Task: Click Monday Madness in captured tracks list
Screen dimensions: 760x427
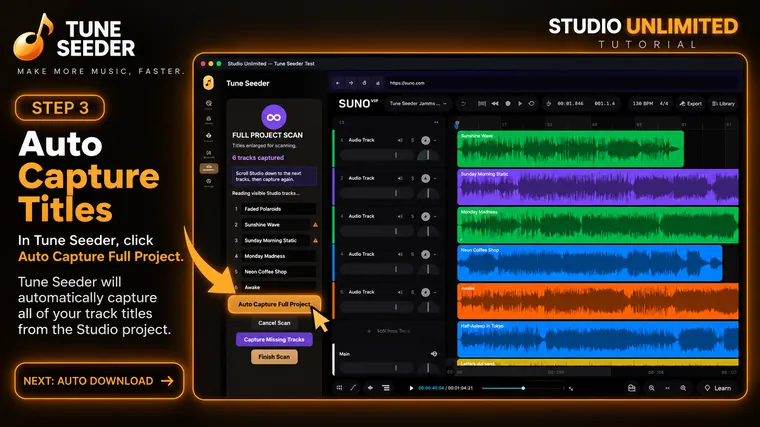Action: click(278, 256)
